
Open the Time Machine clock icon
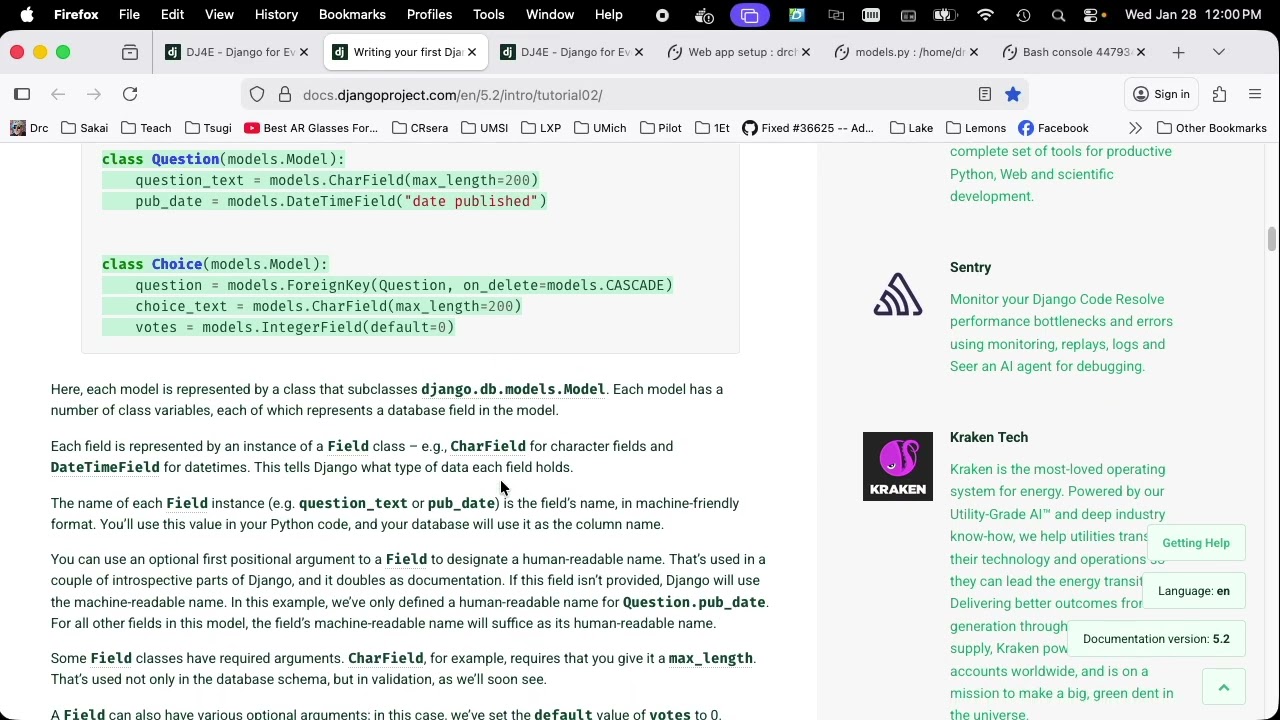click(1023, 15)
